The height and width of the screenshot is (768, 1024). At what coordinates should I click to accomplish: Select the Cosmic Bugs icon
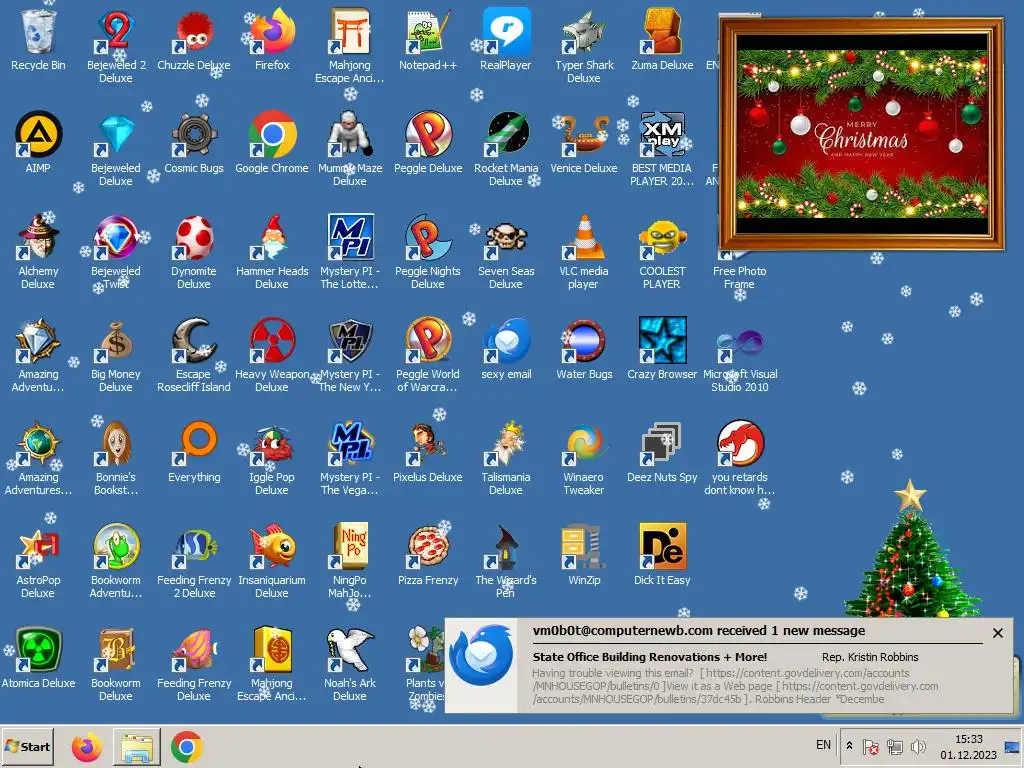point(194,142)
